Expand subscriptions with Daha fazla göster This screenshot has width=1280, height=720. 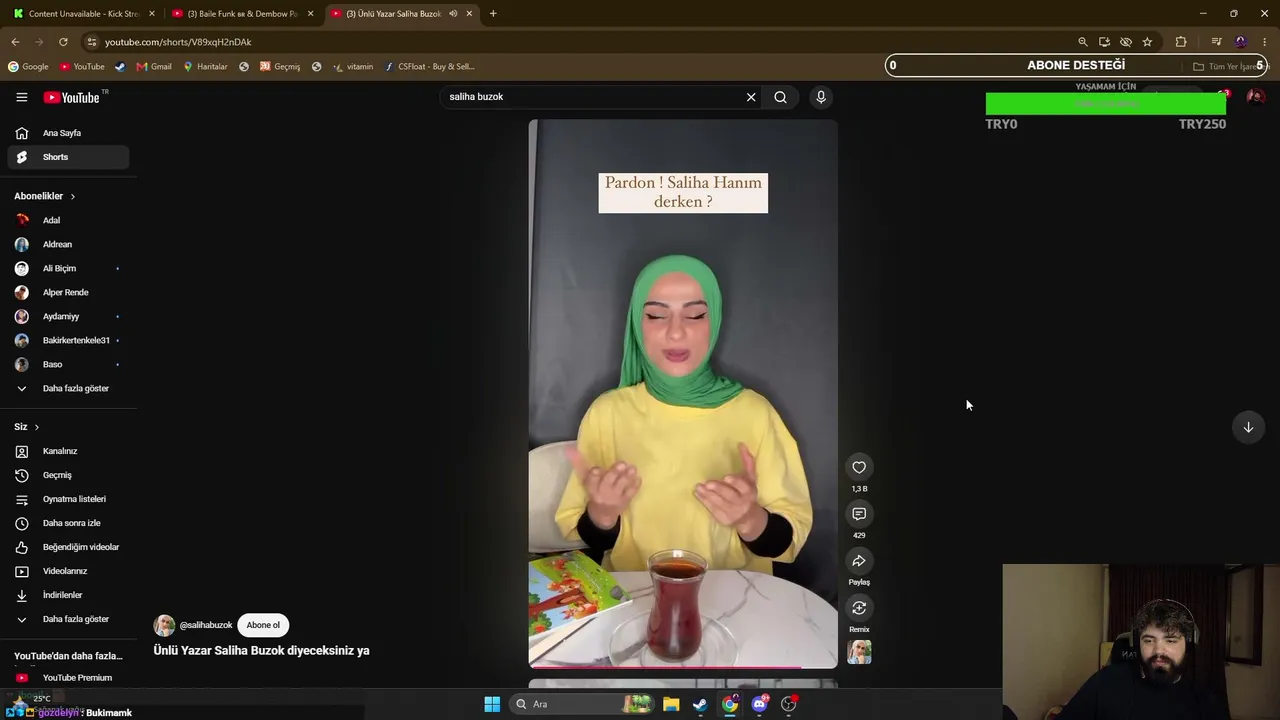point(68,388)
